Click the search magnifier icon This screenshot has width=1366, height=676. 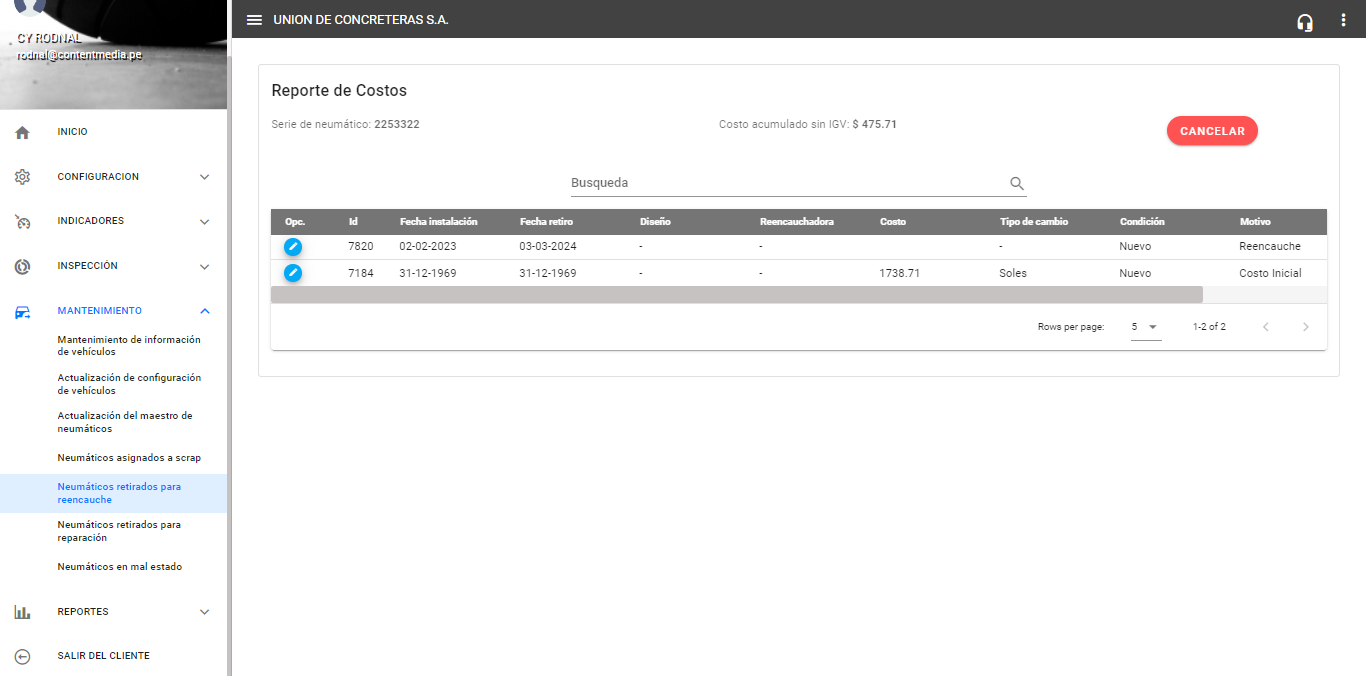[1017, 183]
